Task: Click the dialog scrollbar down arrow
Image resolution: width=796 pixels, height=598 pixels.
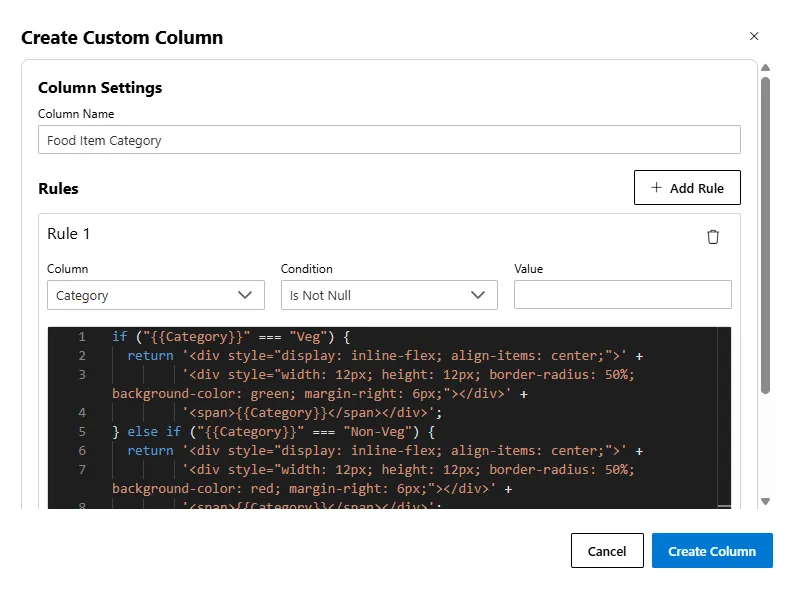Action: tap(765, 501)
